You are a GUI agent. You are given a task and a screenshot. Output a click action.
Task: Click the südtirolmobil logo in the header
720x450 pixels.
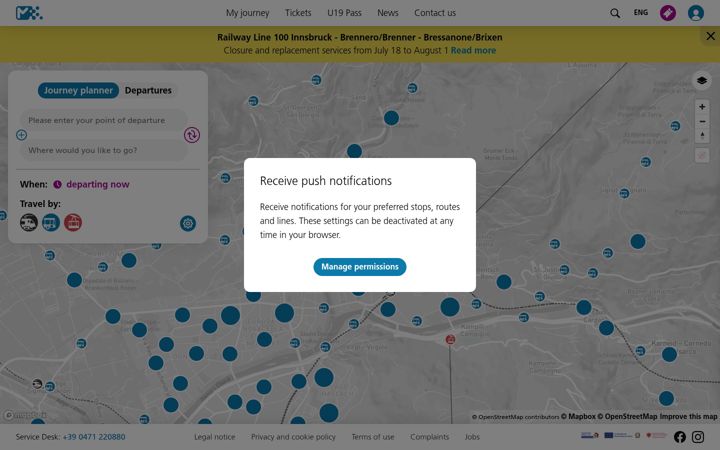pyautogui.click(x=29, y=13)
